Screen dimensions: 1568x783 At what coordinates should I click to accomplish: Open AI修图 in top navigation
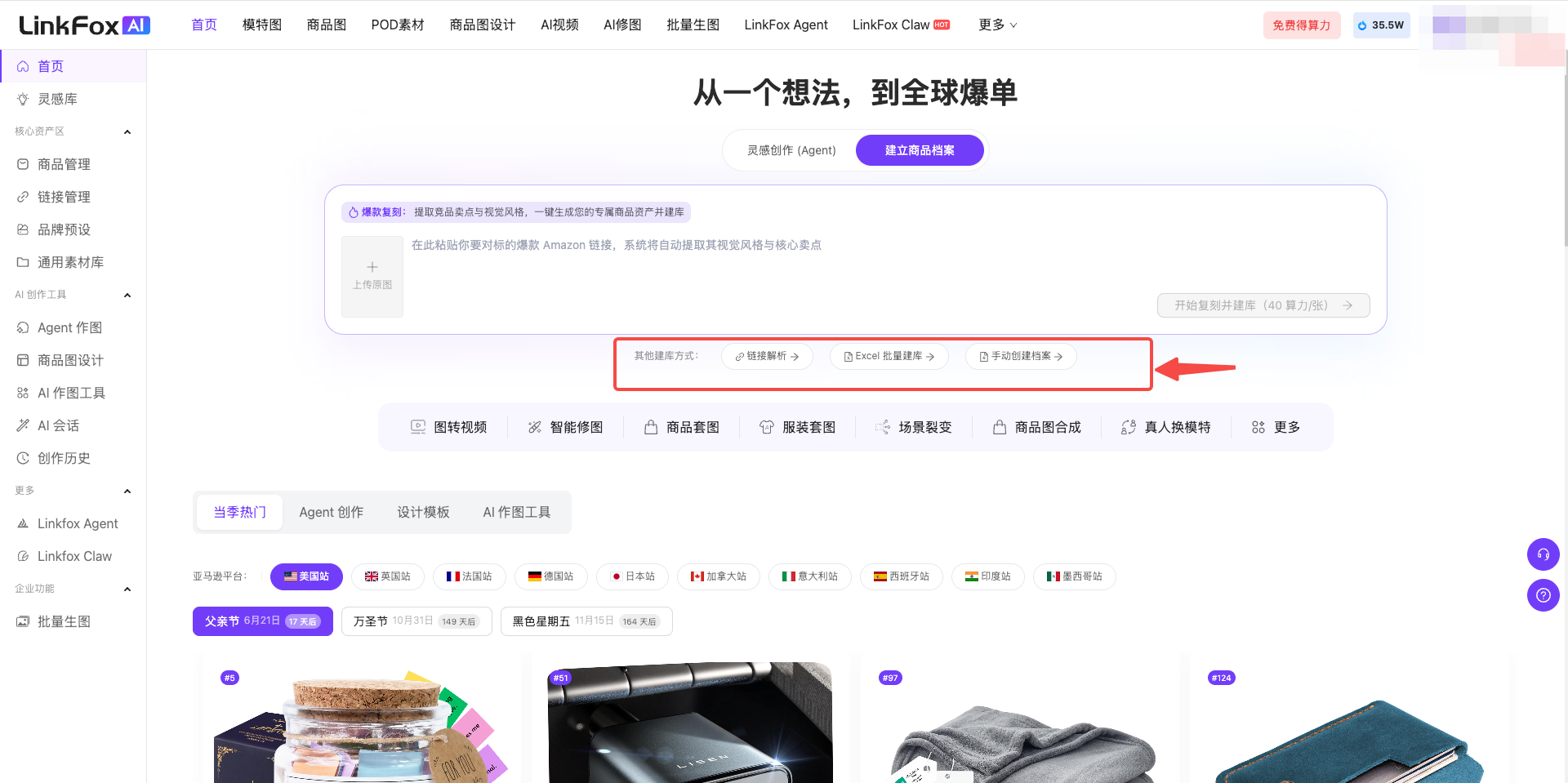pos(622,25)
